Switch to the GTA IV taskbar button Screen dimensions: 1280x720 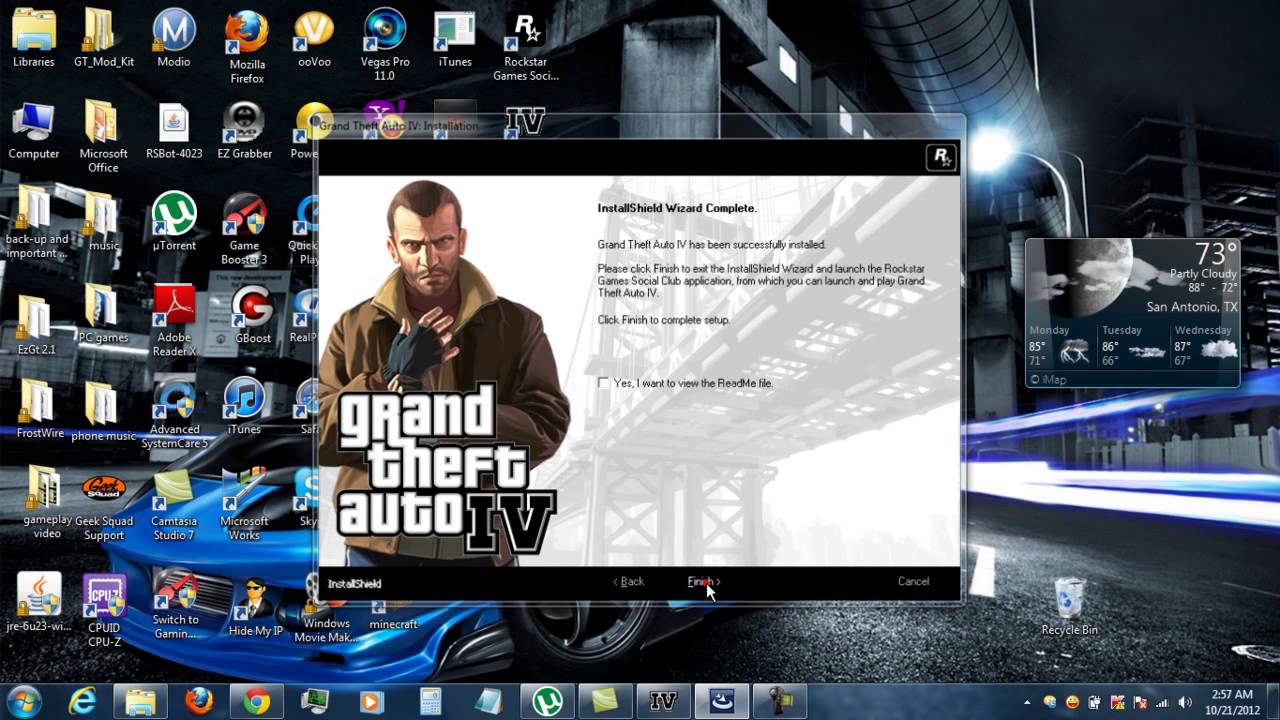pos(663,702)
